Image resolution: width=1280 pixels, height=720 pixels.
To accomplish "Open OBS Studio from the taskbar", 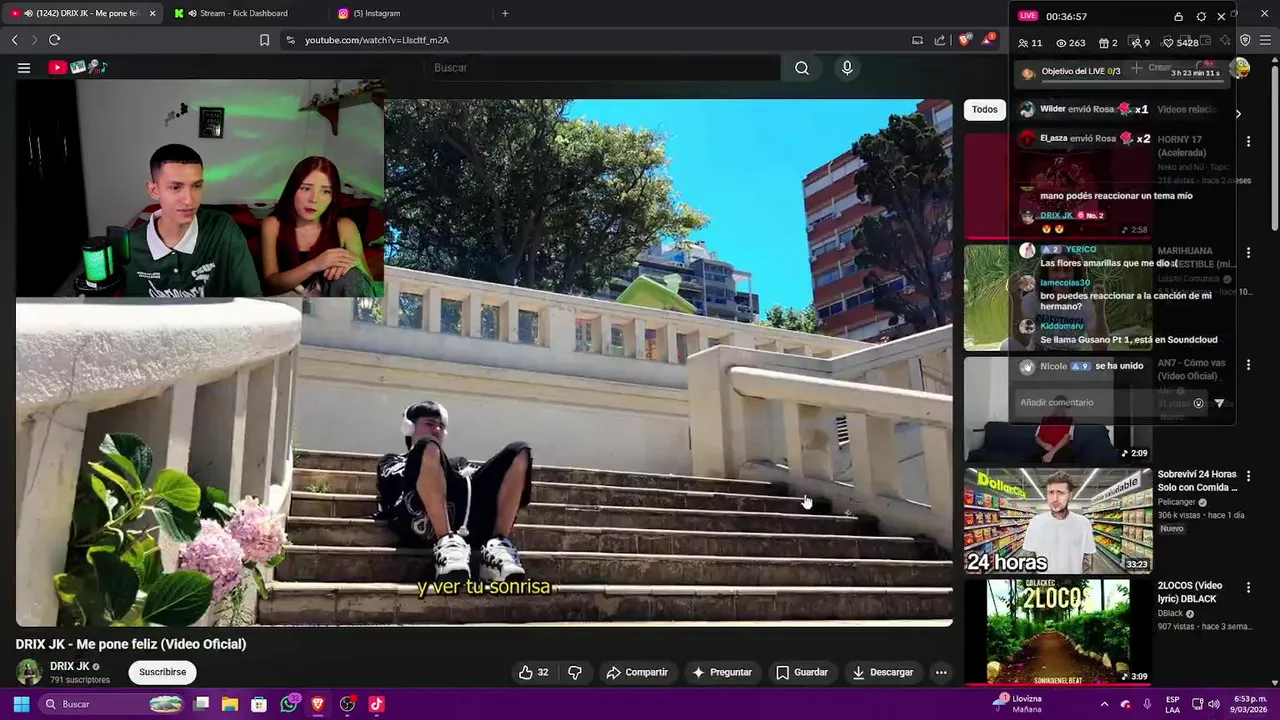I will pos(347,704).
